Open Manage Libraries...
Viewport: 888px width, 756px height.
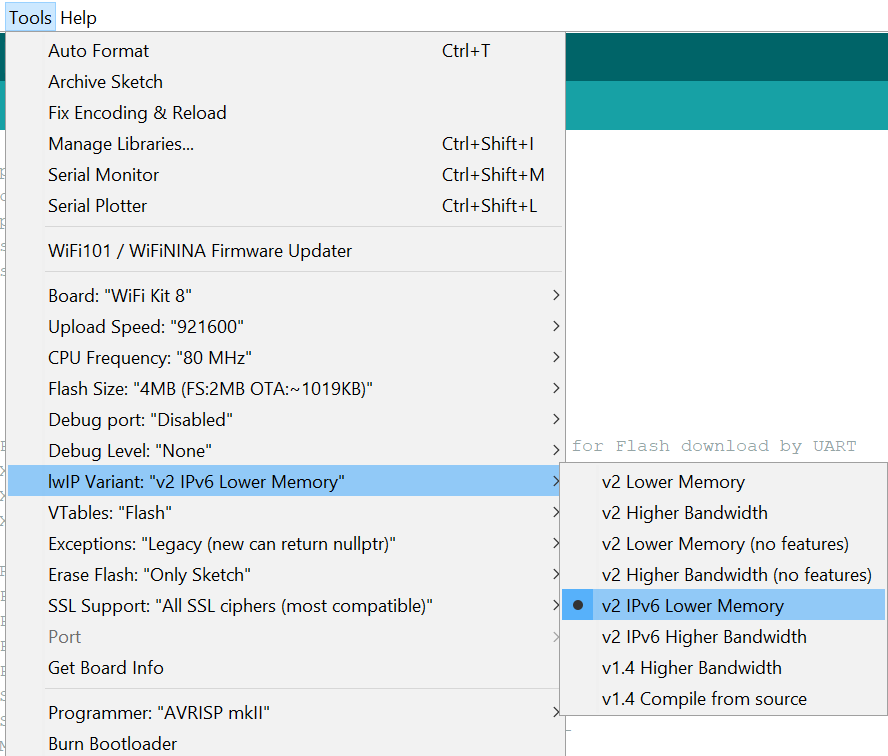point(286,144)
